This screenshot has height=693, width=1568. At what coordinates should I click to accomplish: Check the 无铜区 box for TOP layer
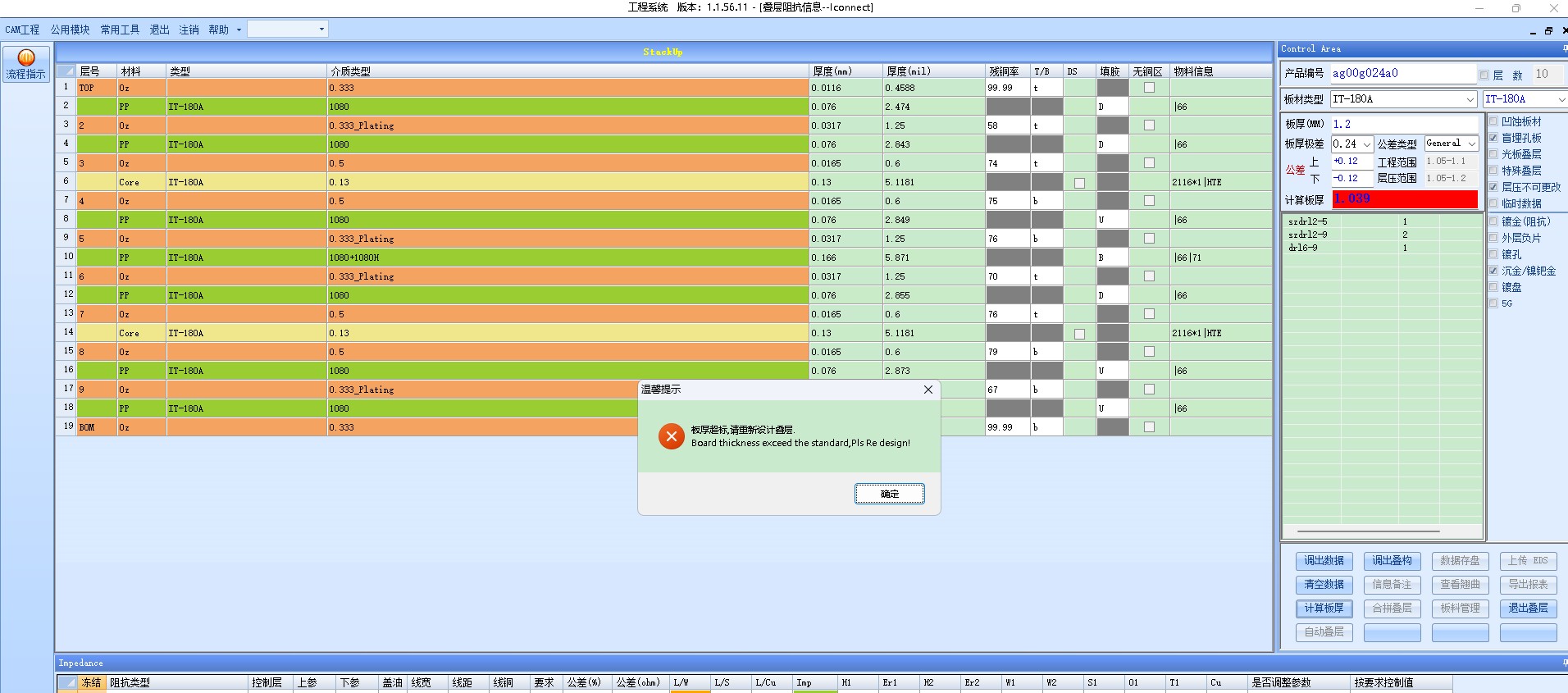point(1149,88)
